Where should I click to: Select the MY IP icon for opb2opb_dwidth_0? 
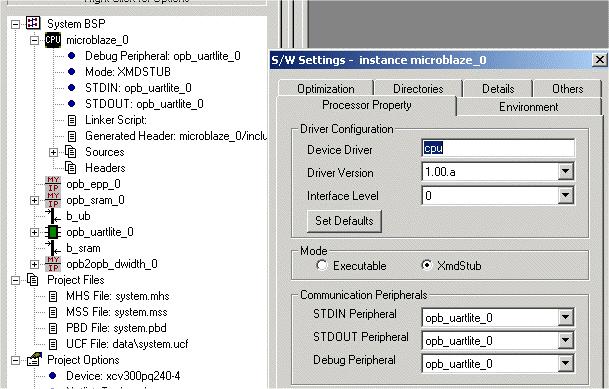pos(53,264)
